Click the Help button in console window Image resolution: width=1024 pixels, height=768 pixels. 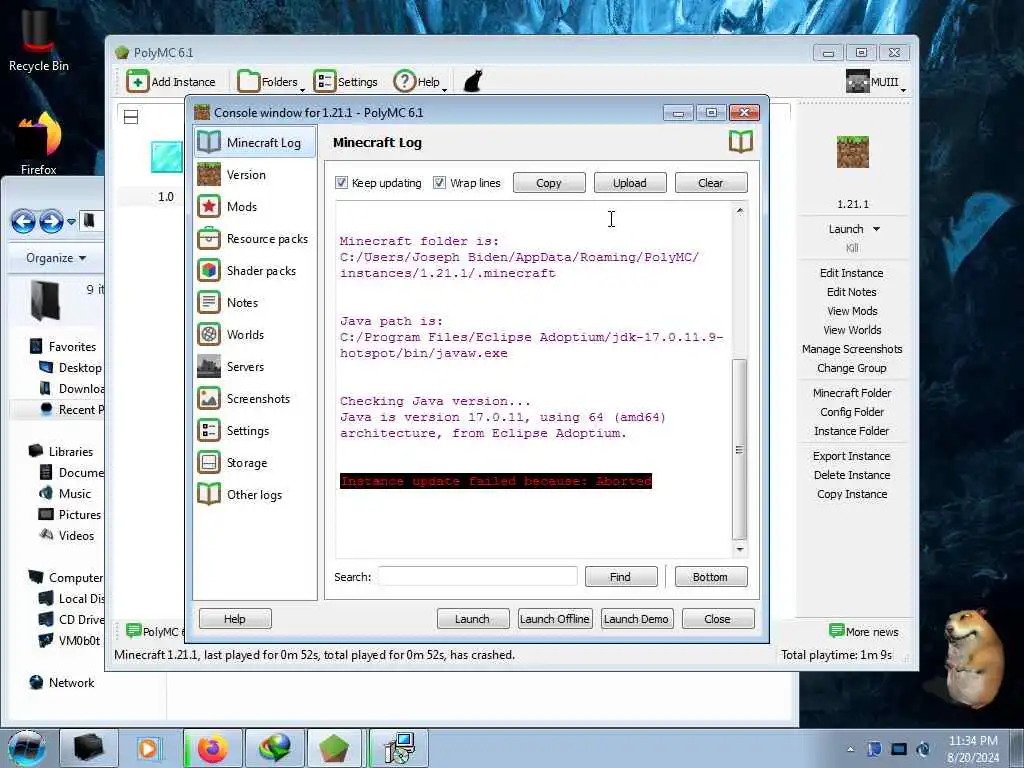[x=235, y=618]
